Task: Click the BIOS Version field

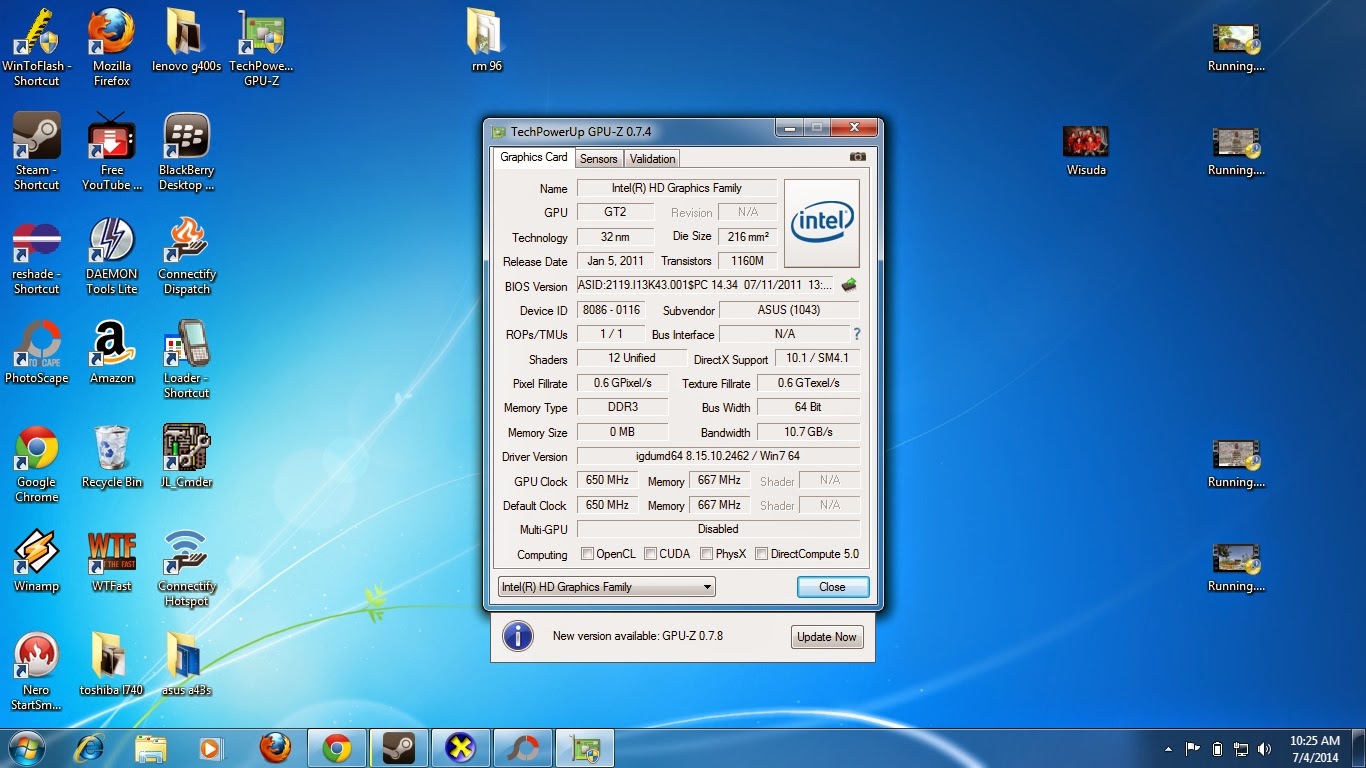Action: [x=705, y=285]
